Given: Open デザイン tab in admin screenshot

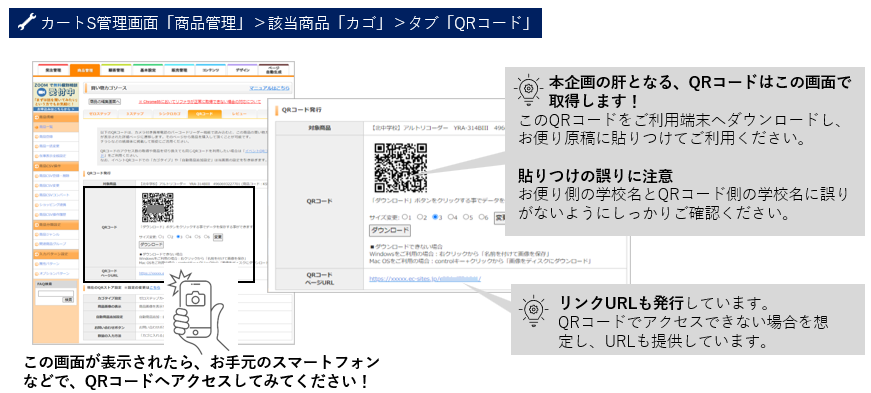Looking at the screenshot, I should 242,70.
